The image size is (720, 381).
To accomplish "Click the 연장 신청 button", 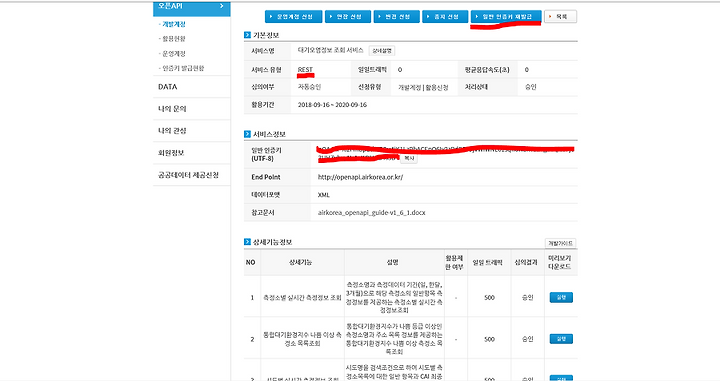I will pos(348,17).
